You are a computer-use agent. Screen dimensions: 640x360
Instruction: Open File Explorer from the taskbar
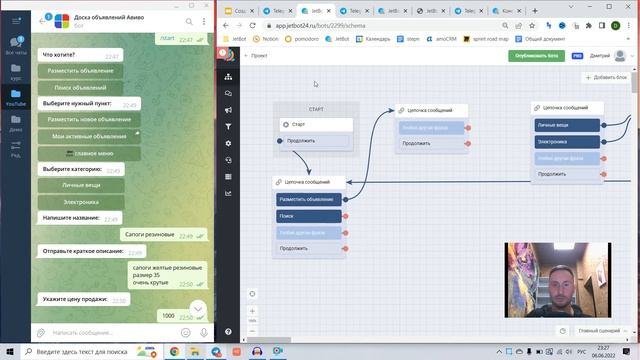coord(195,351)
